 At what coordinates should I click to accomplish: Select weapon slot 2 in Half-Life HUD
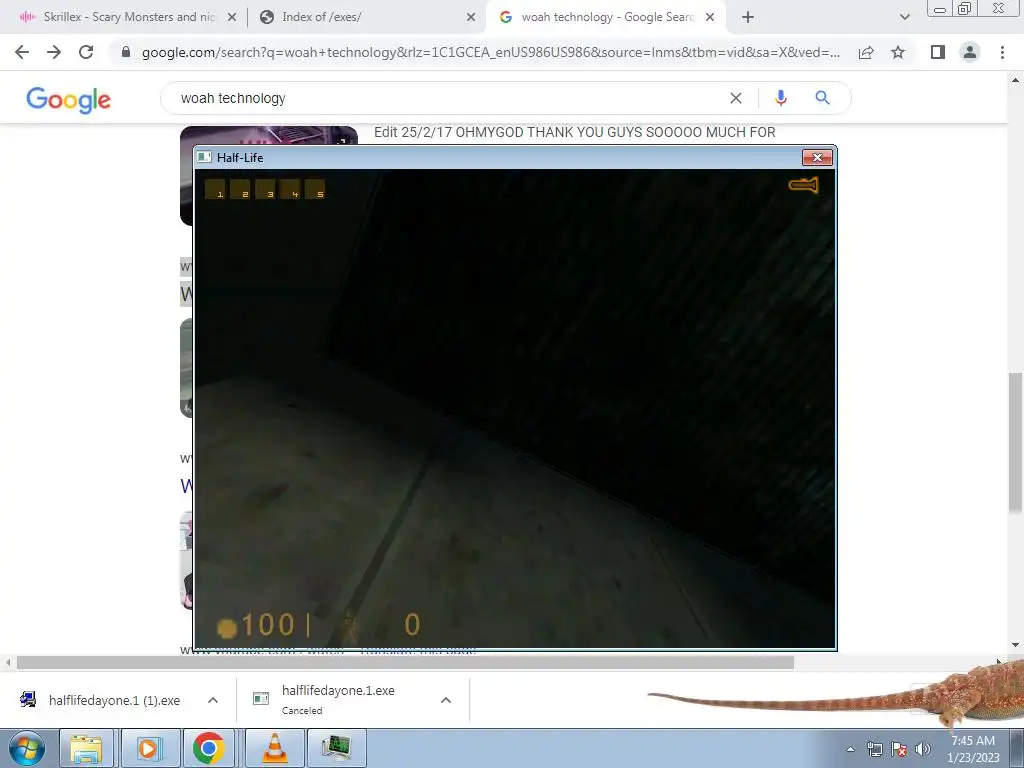tap(240, 189)
